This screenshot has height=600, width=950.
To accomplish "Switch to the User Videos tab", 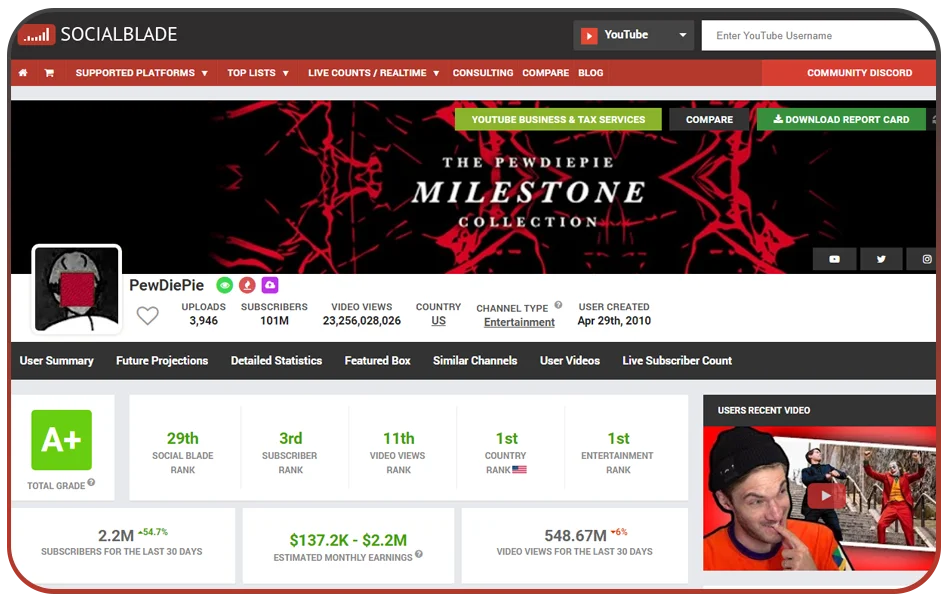I will click(570, 361).
